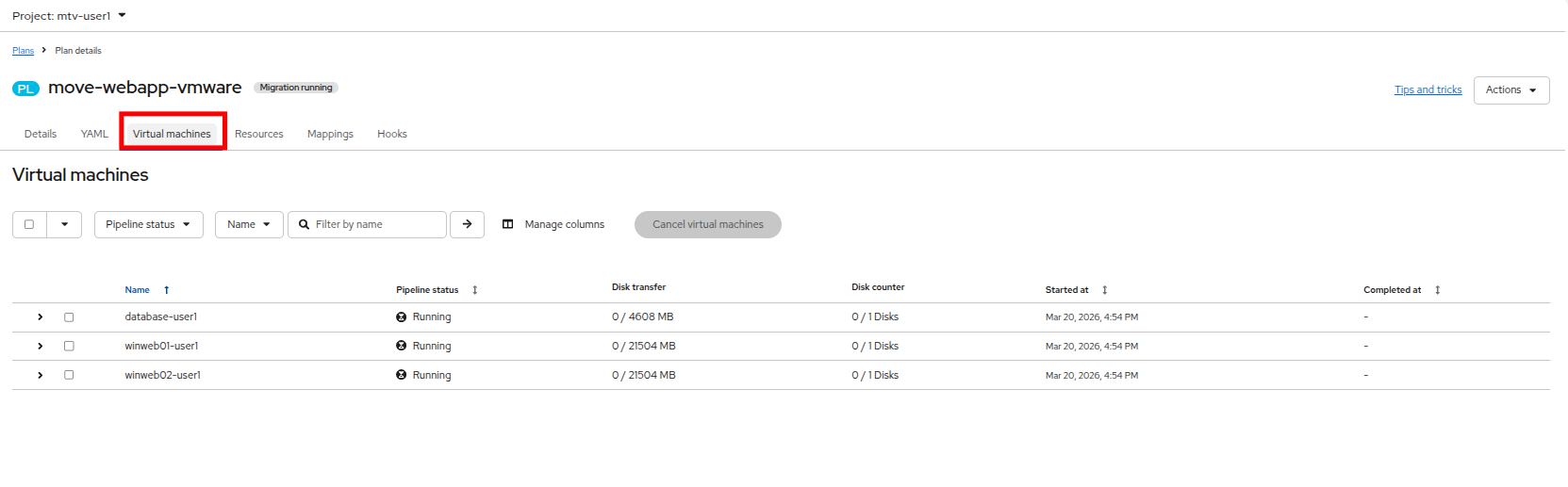Click the arrow apply-filter button
The width and height of the screenshot is (1568, 487).
coord(467,224)
